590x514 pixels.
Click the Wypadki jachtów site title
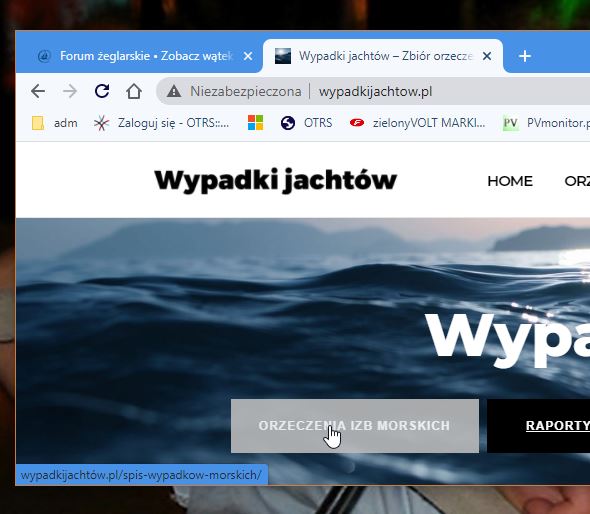tap(275, 181)
